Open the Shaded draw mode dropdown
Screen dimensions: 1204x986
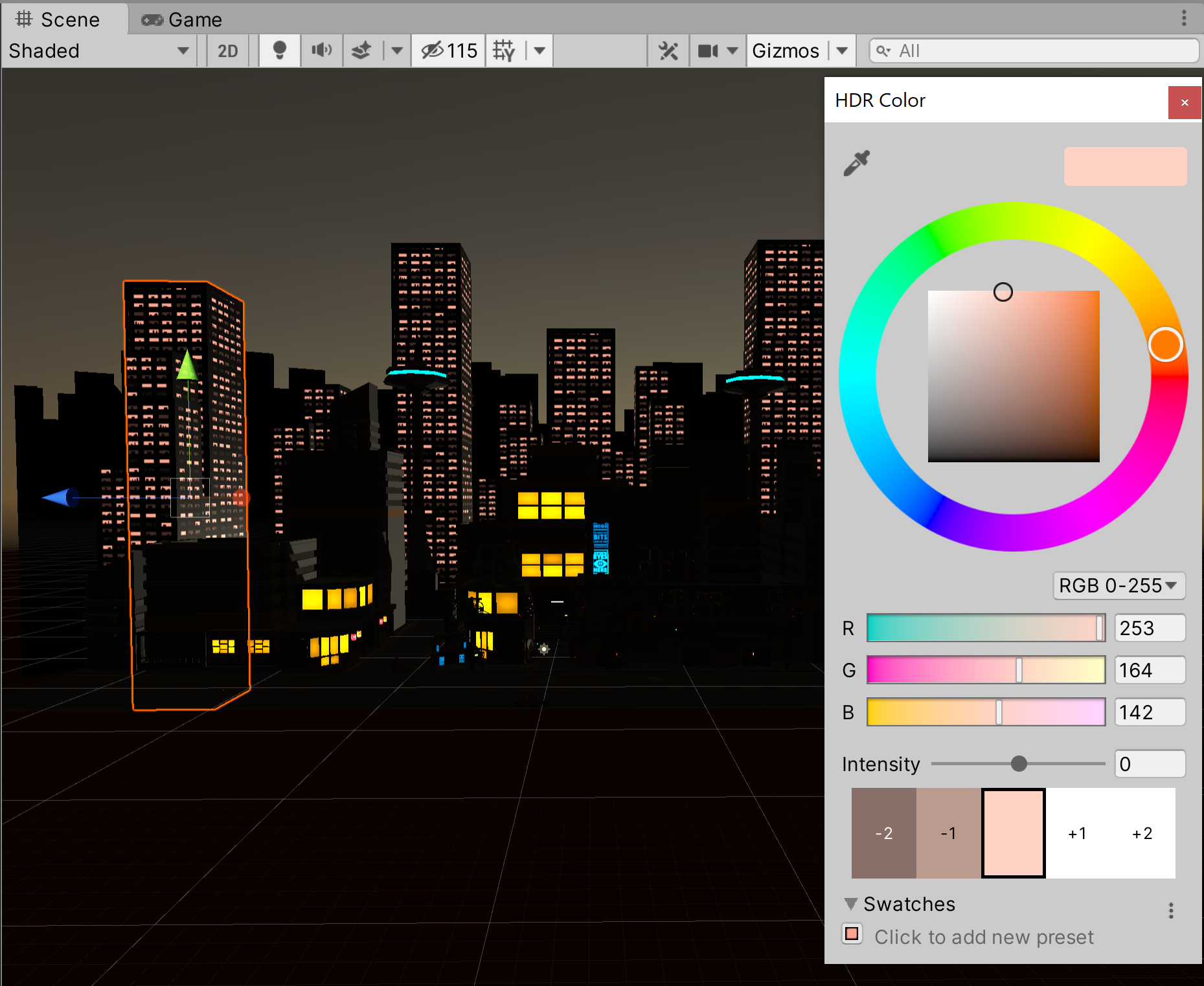pyautogui.click(x=98, y=50)
